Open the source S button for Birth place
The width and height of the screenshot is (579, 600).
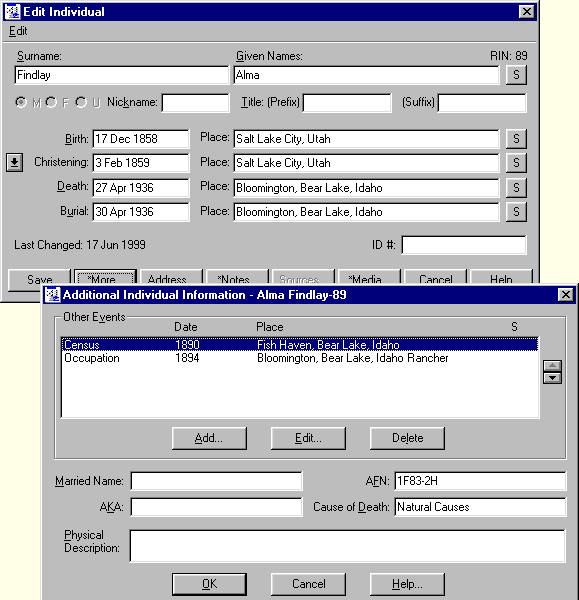pyautogui.click(x=516, y=139)
